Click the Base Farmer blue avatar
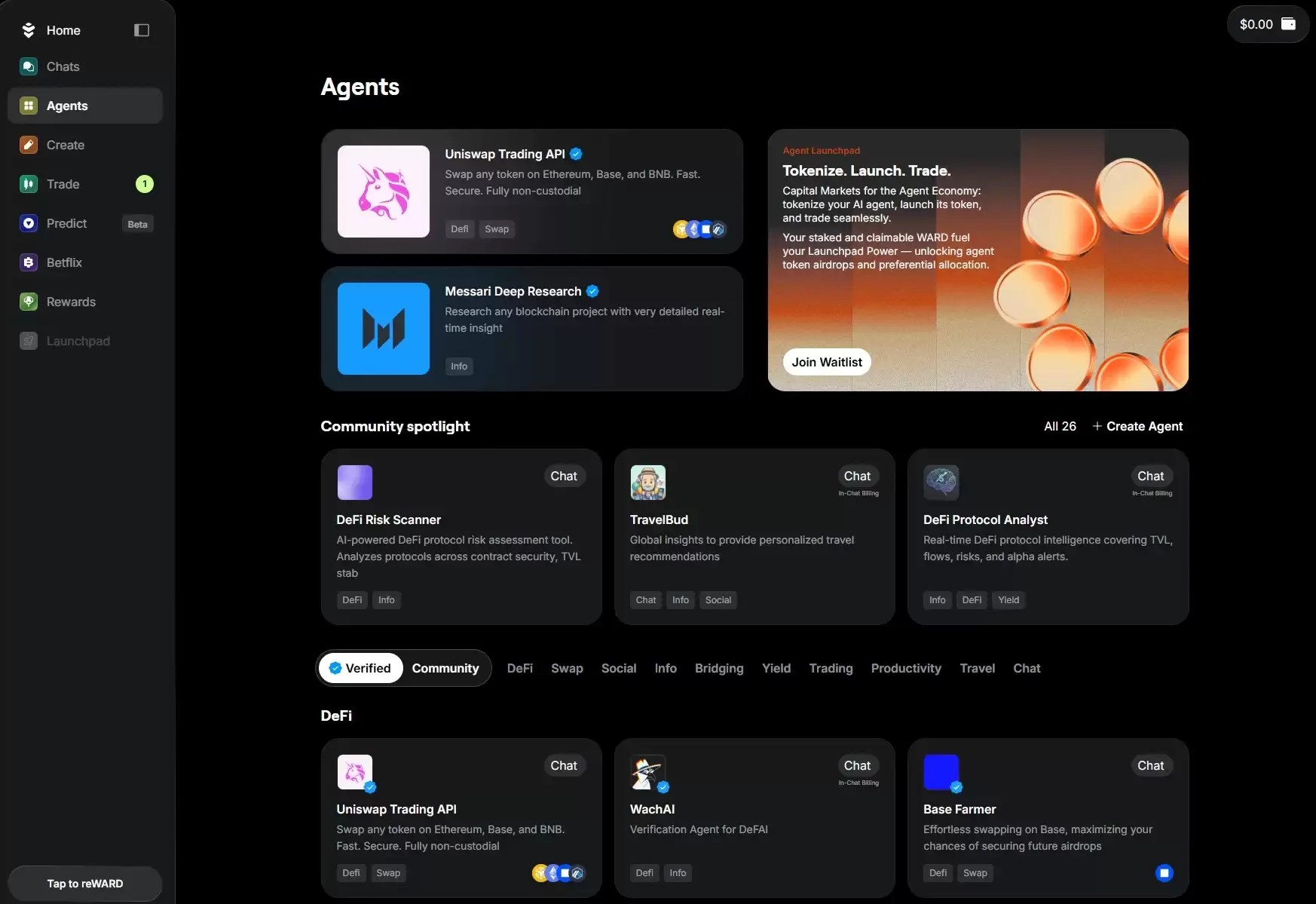Screen dimensions: 1316x904 click(x=941, y=772)
